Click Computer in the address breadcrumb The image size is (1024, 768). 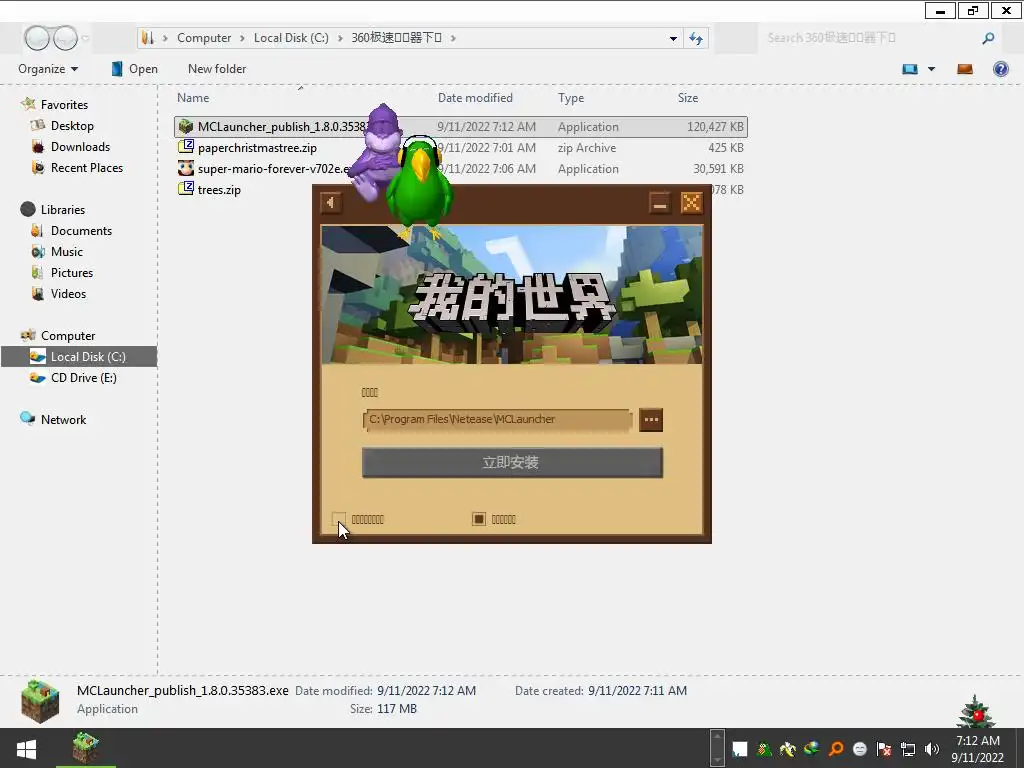point(204,38)
